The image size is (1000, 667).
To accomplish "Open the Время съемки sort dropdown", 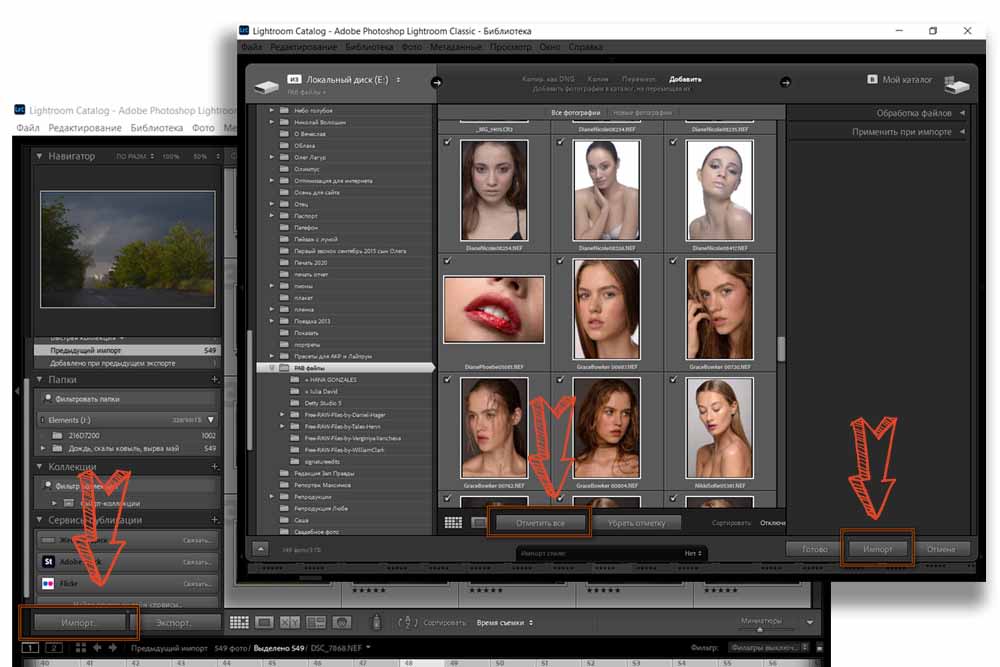I will [504, 622].
